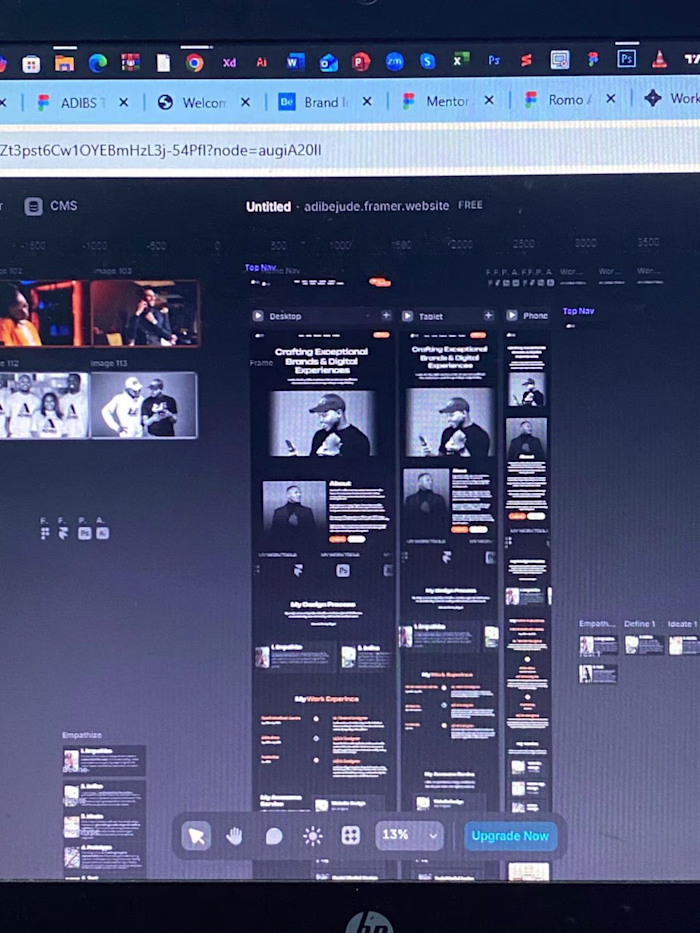Image resolution: width=700 pixels, height=933 pixels.
Task: Open Zoom from the taskbar
Action: click(394, 61)
